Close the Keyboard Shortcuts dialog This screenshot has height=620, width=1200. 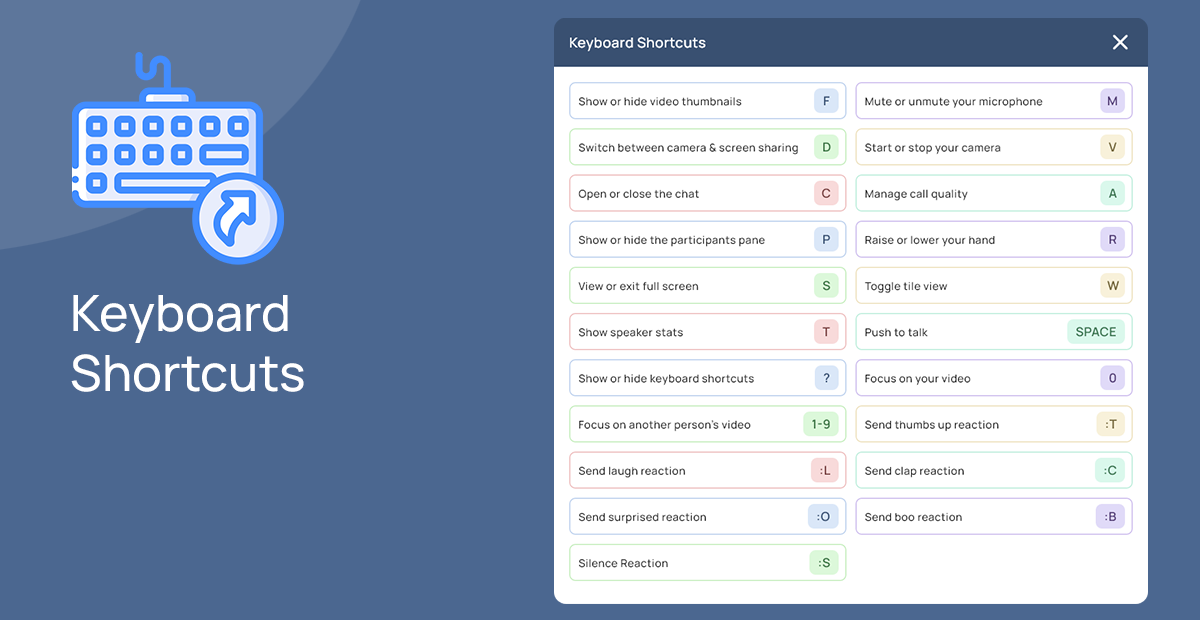point(1120,42)
